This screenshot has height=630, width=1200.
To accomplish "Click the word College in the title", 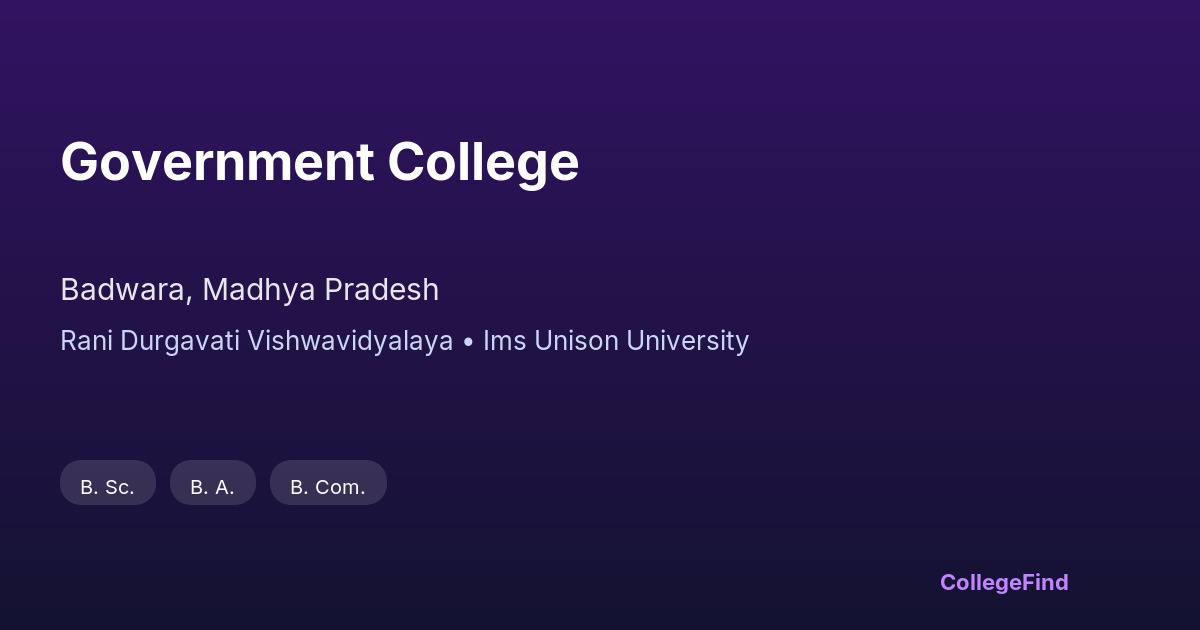I will [484, 162].
